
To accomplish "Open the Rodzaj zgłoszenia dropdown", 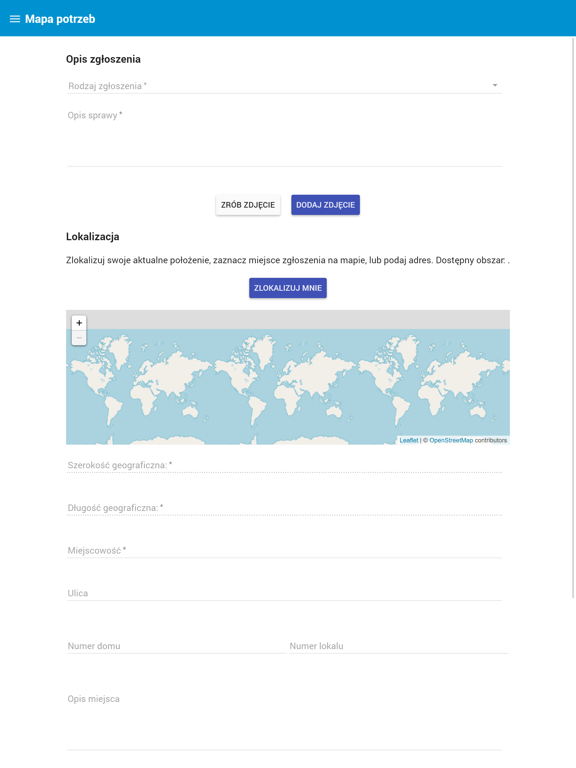I will click(284, 86).
